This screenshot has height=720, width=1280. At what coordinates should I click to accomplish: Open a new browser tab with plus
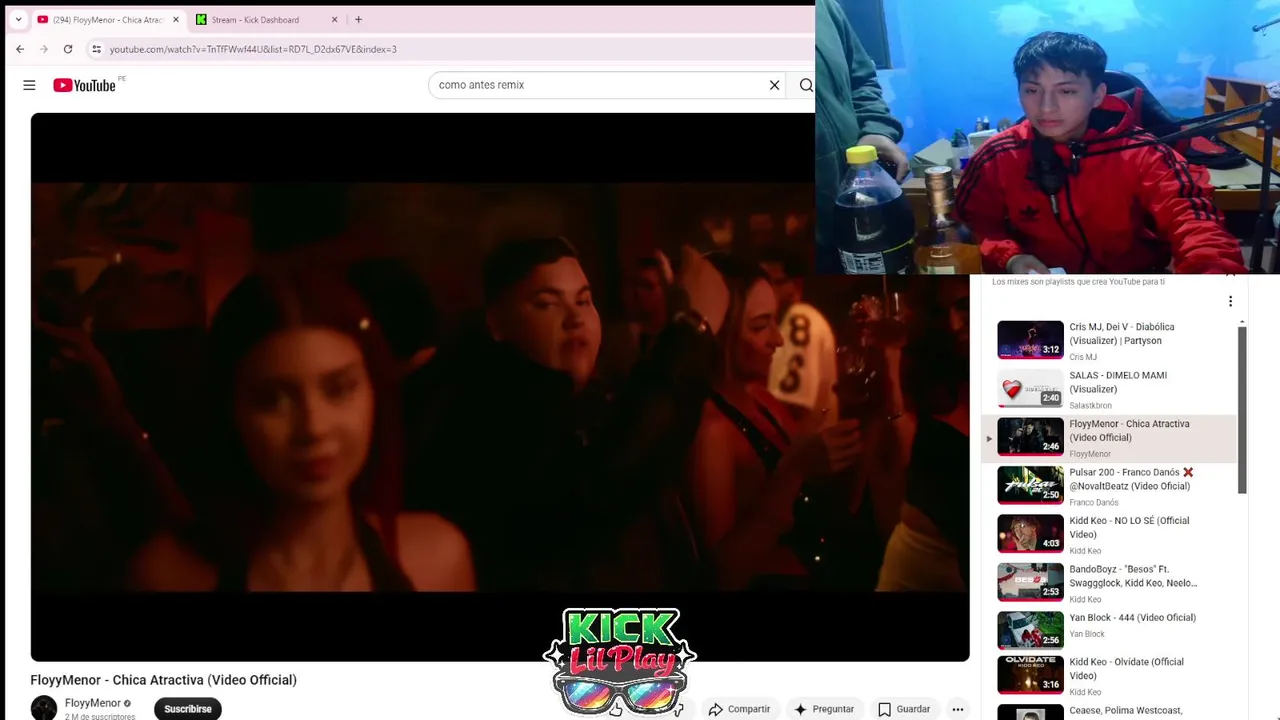pyautogui.click(x=358, y=19)
